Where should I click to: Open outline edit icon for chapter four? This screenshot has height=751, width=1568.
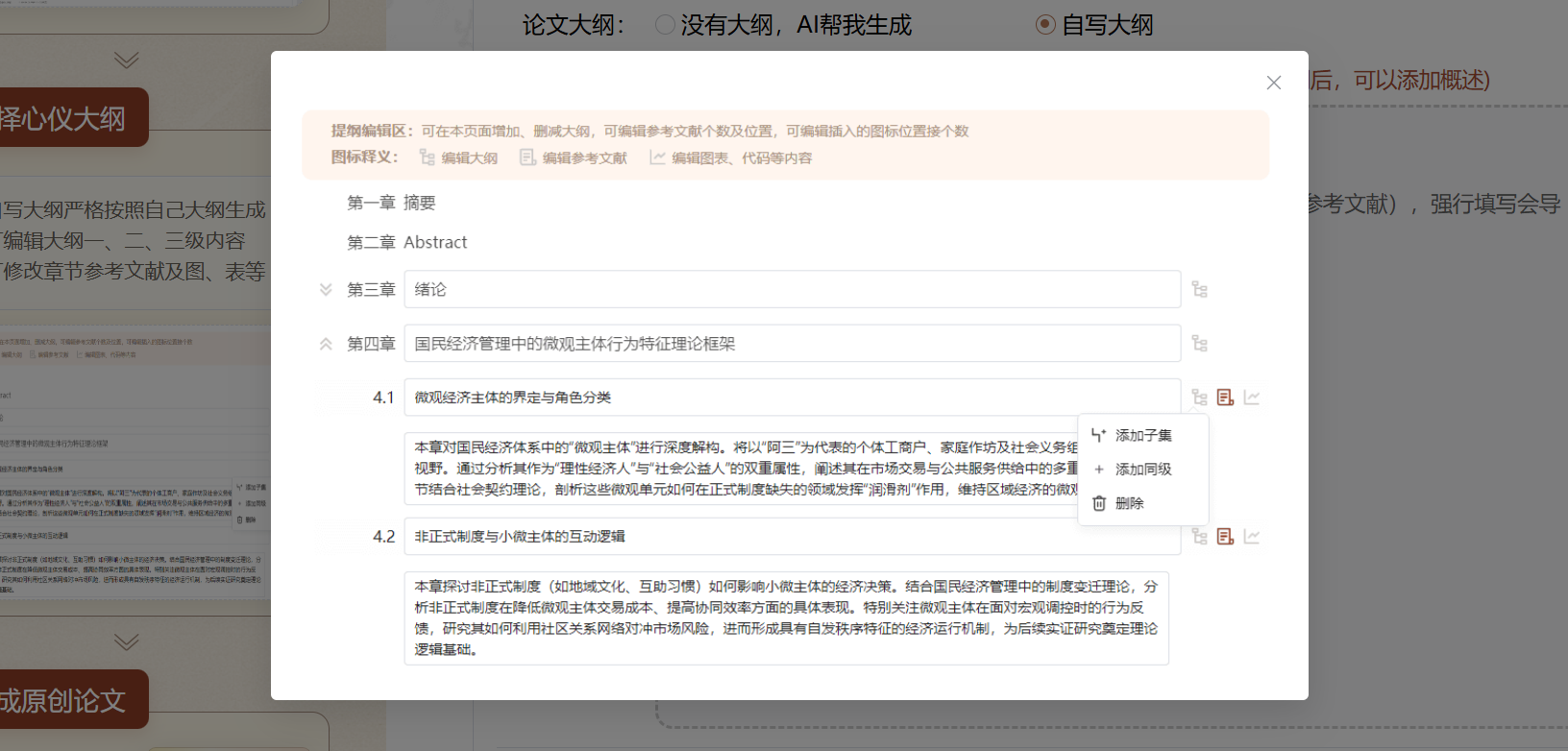[x=1200, y=344]
